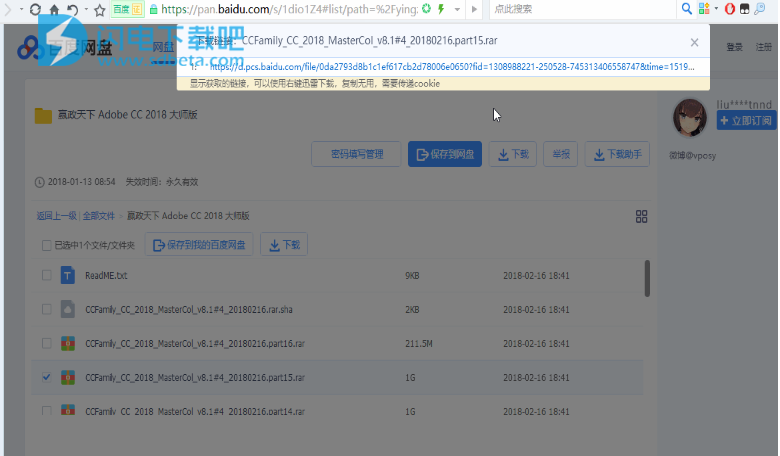Click the part15.rar file name
Screen dimensions: 780x456
pos(195,377)
